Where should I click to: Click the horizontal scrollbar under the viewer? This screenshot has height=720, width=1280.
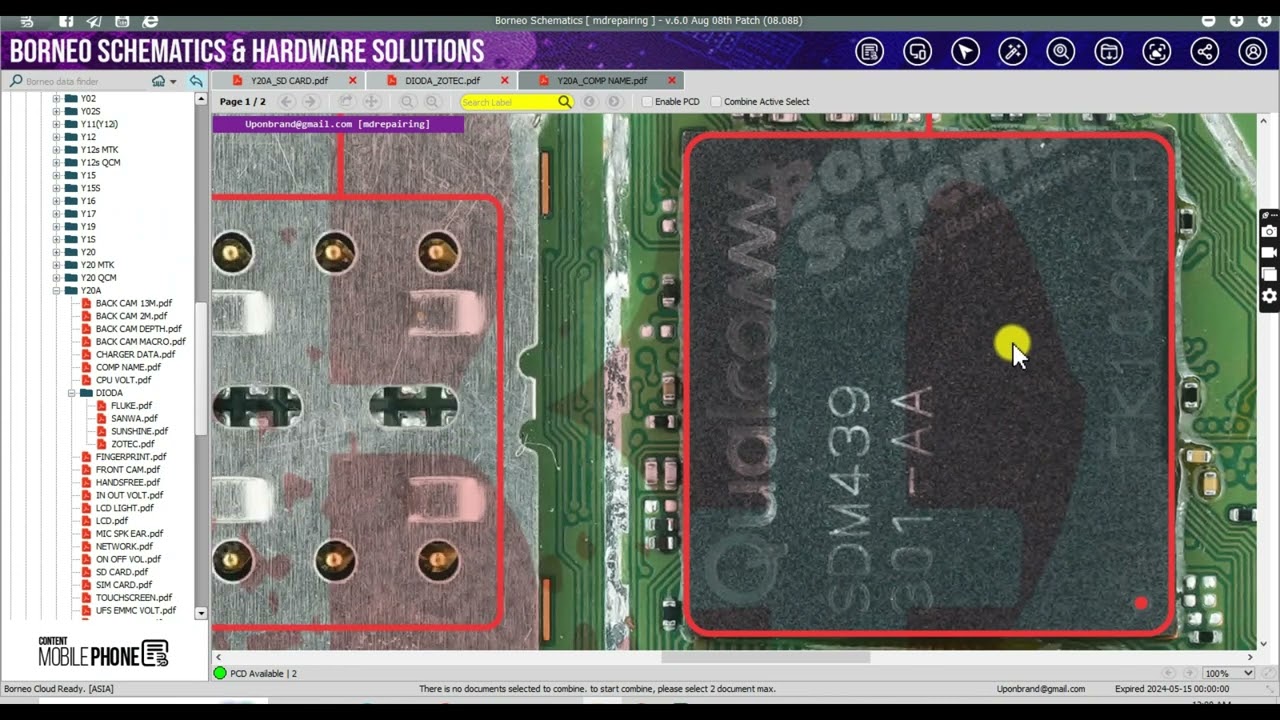pos(766,657)
